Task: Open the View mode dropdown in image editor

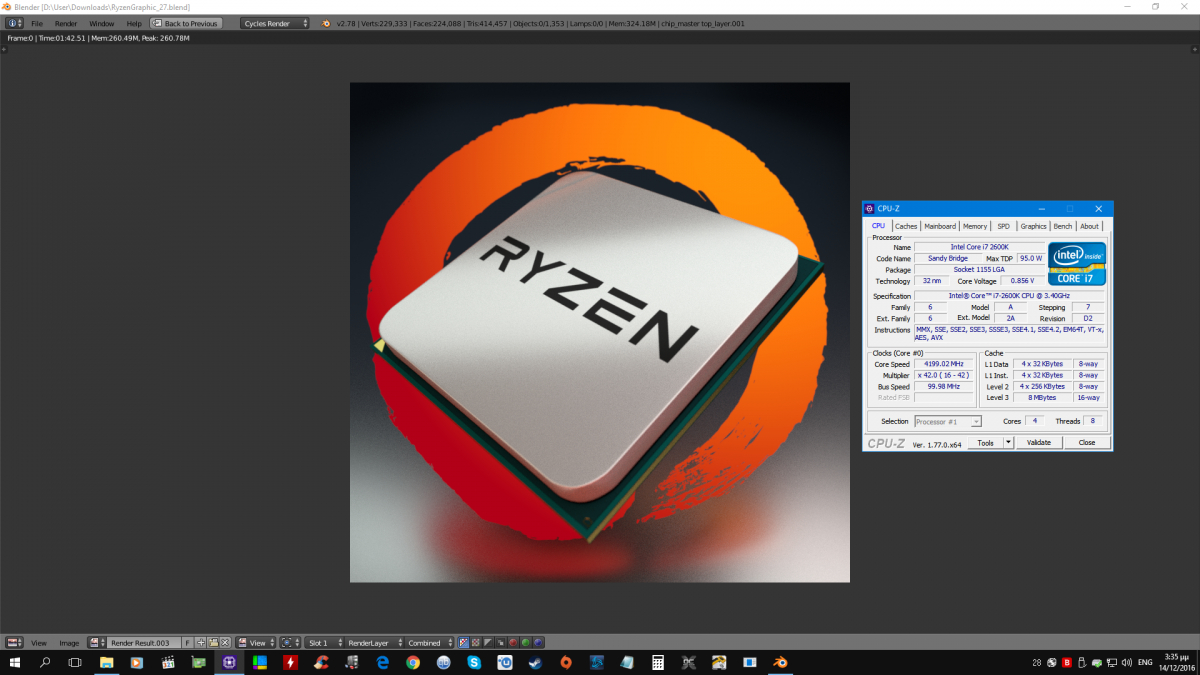Action: tap(256, 643)
